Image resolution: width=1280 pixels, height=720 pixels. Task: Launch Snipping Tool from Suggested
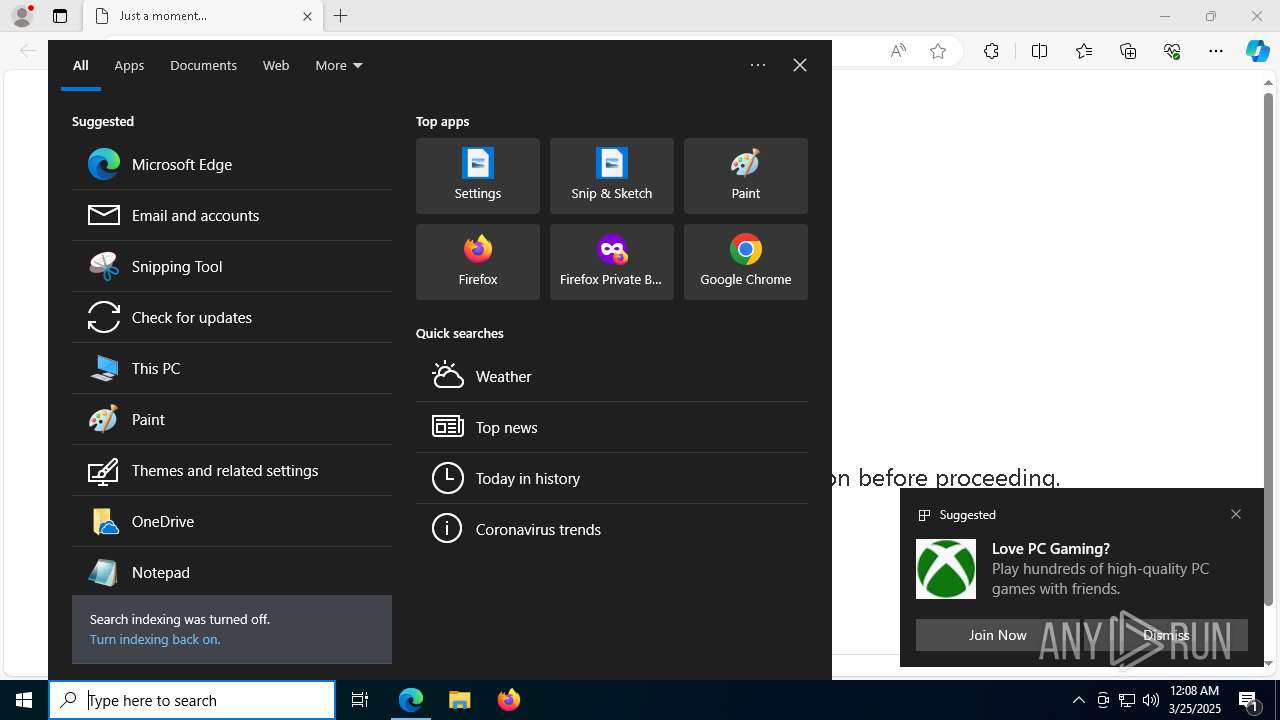tap(231, 266)
